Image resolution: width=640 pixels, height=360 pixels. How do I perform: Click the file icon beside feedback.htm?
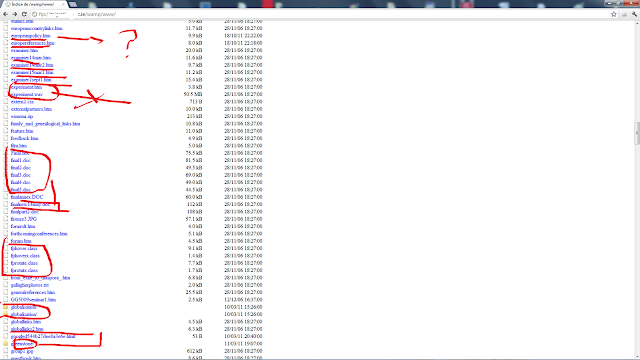6,138
